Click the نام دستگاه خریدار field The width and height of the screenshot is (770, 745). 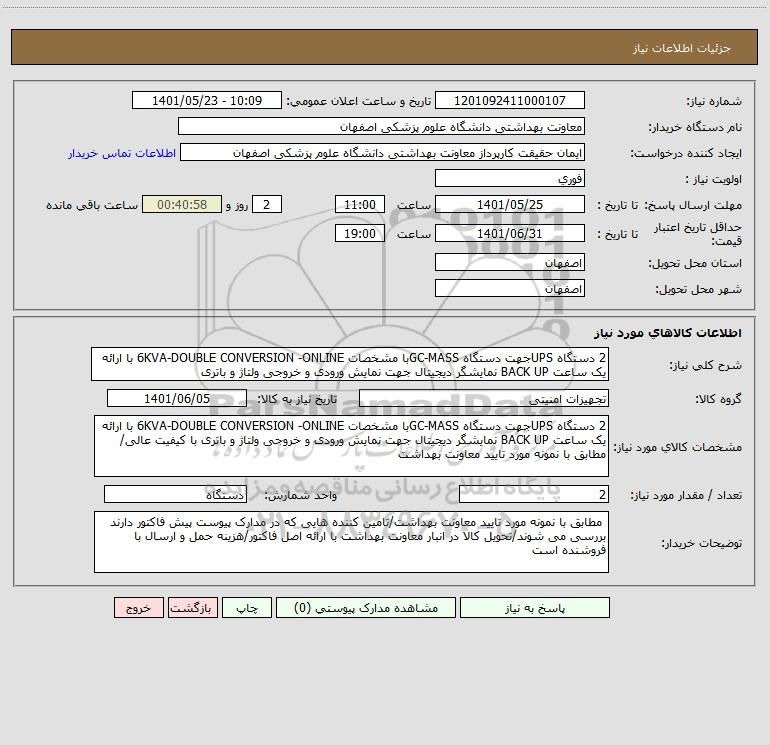point(381,127)
